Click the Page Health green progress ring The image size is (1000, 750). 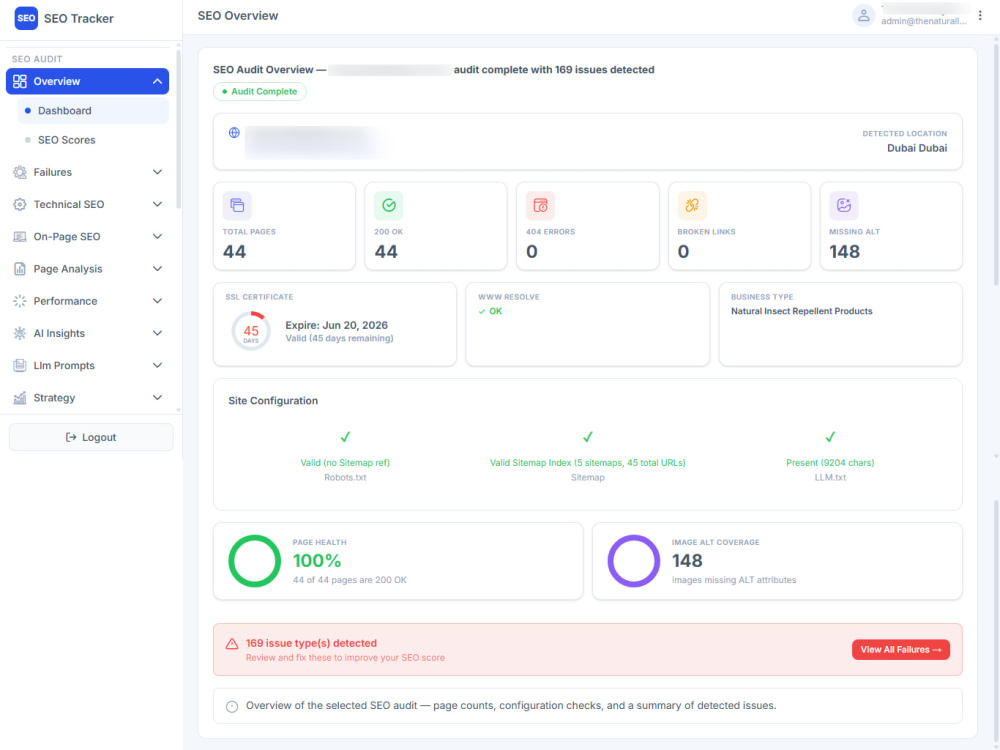coord(254,561)
